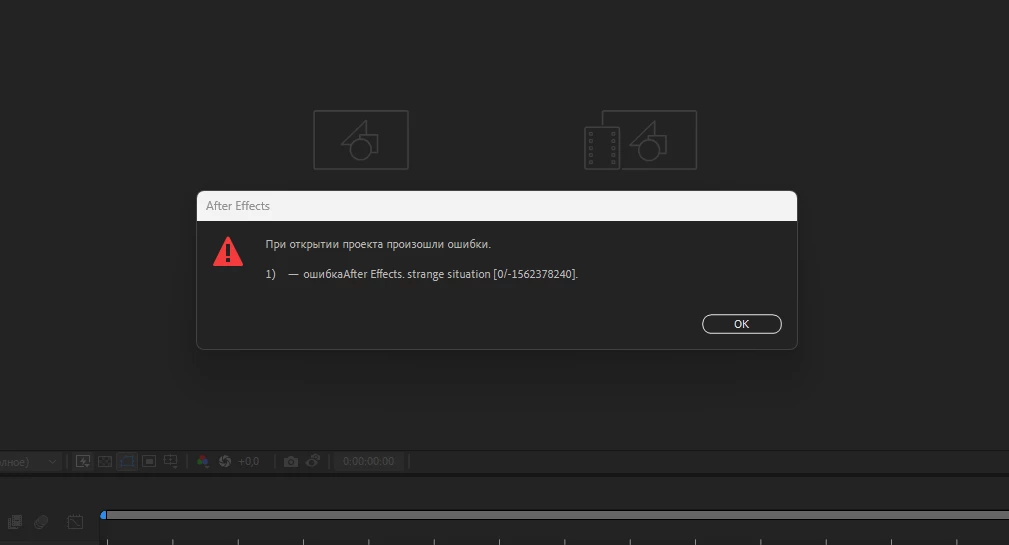Click the After Effects dialog title
Viewport: 1009px width, 545px height.
coord(237,206)
